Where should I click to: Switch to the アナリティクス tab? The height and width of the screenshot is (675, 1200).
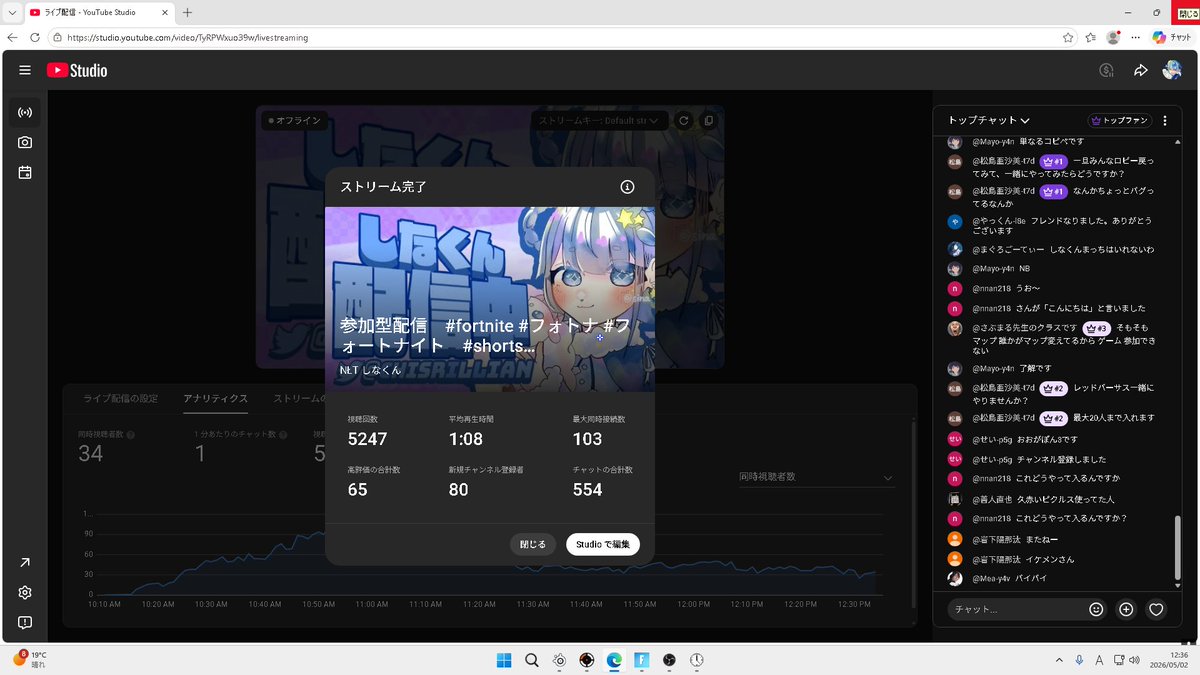(x=215, y=398)
